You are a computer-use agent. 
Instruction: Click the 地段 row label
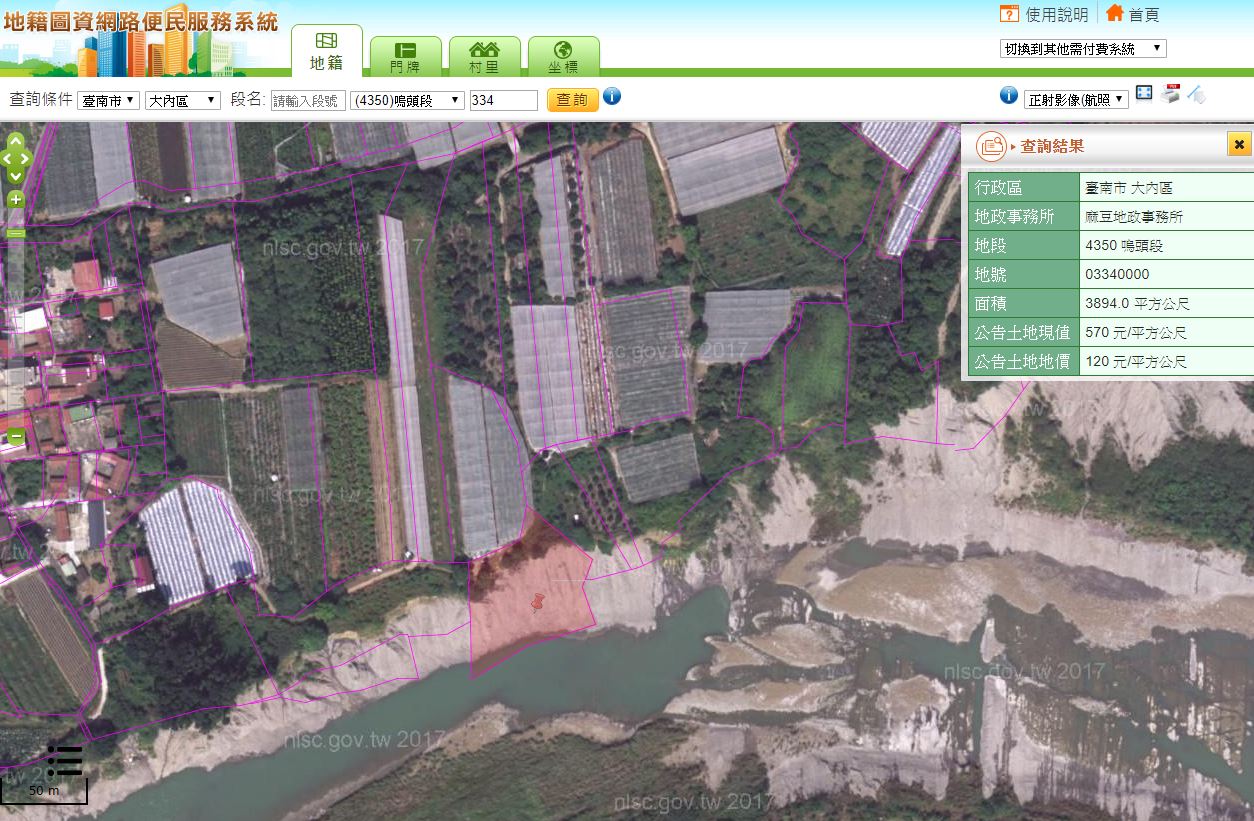coord(1024,245)
